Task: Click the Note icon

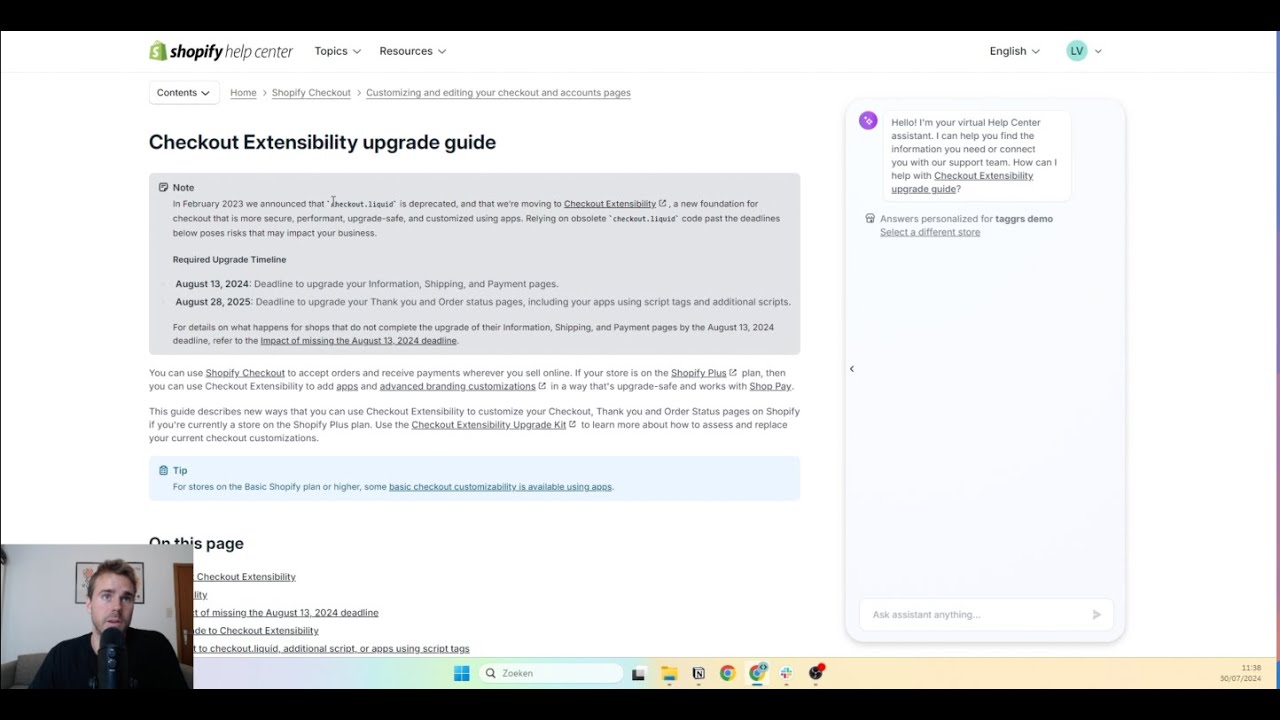Action: pos(163,187)
